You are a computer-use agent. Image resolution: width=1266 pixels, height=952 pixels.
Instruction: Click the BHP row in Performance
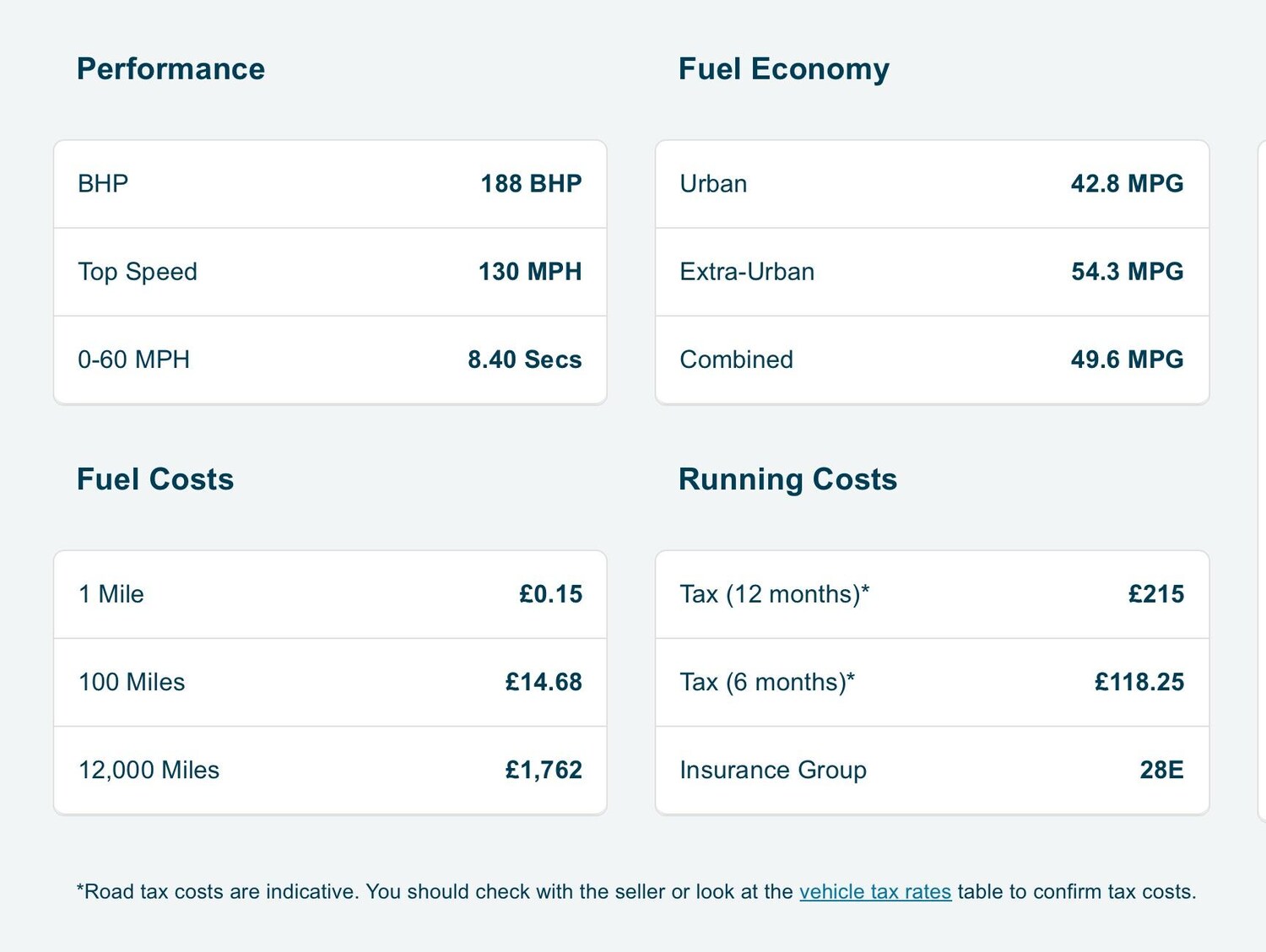click(330, 184)
